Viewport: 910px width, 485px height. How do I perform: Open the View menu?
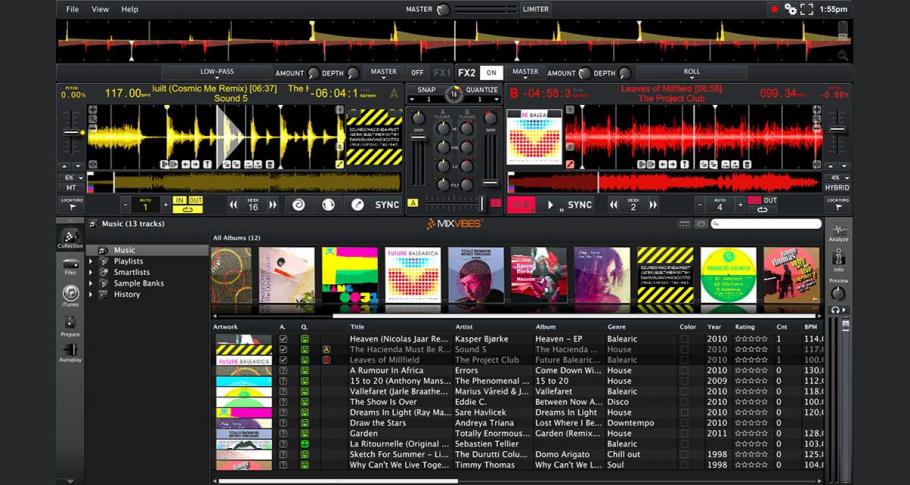[100, 9]
